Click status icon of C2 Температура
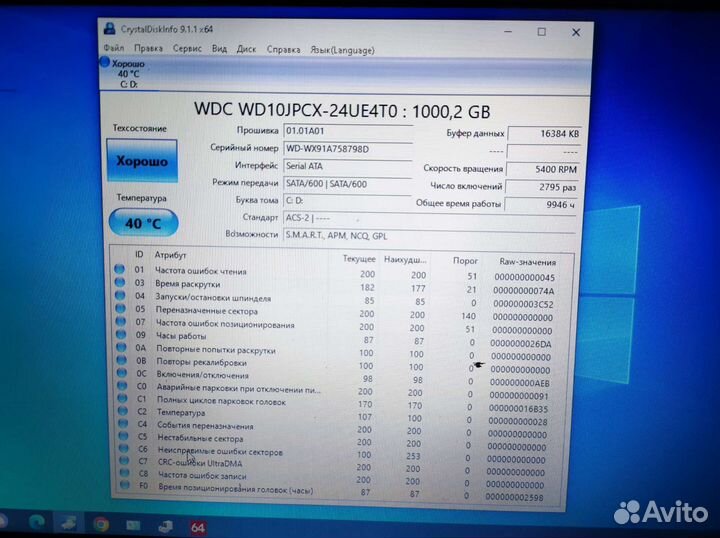 [123, 411]
